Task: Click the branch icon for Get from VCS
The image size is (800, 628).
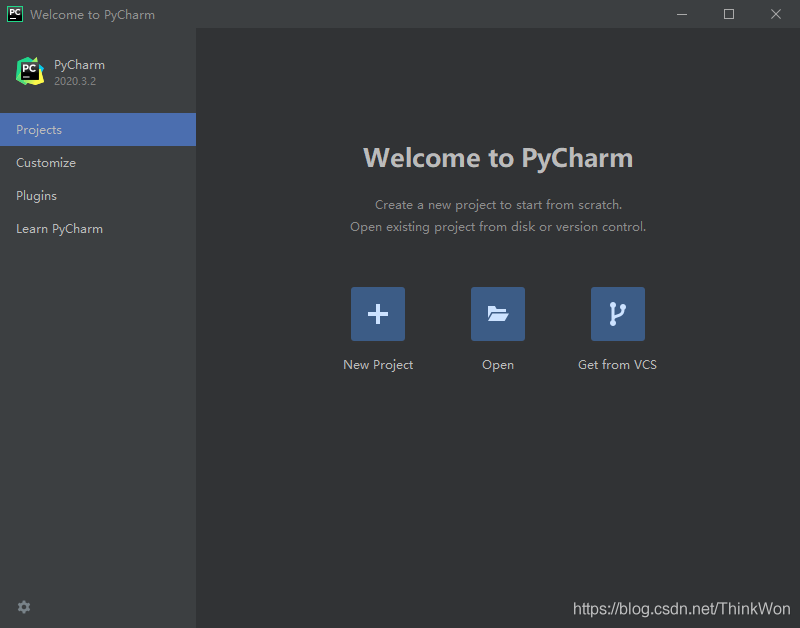Action: 617,314
